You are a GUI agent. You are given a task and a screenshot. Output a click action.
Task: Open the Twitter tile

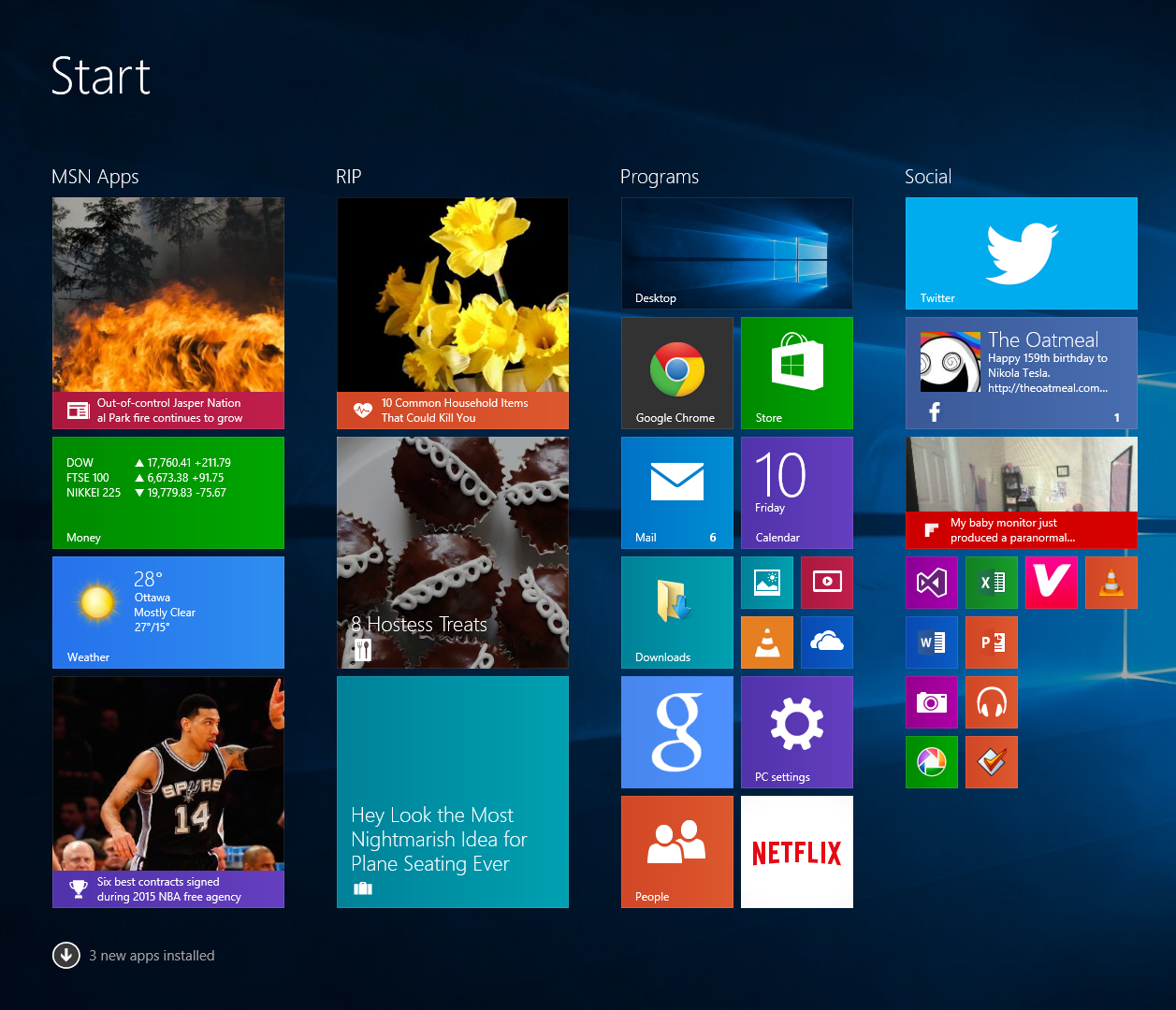(x=1021, y=252)
